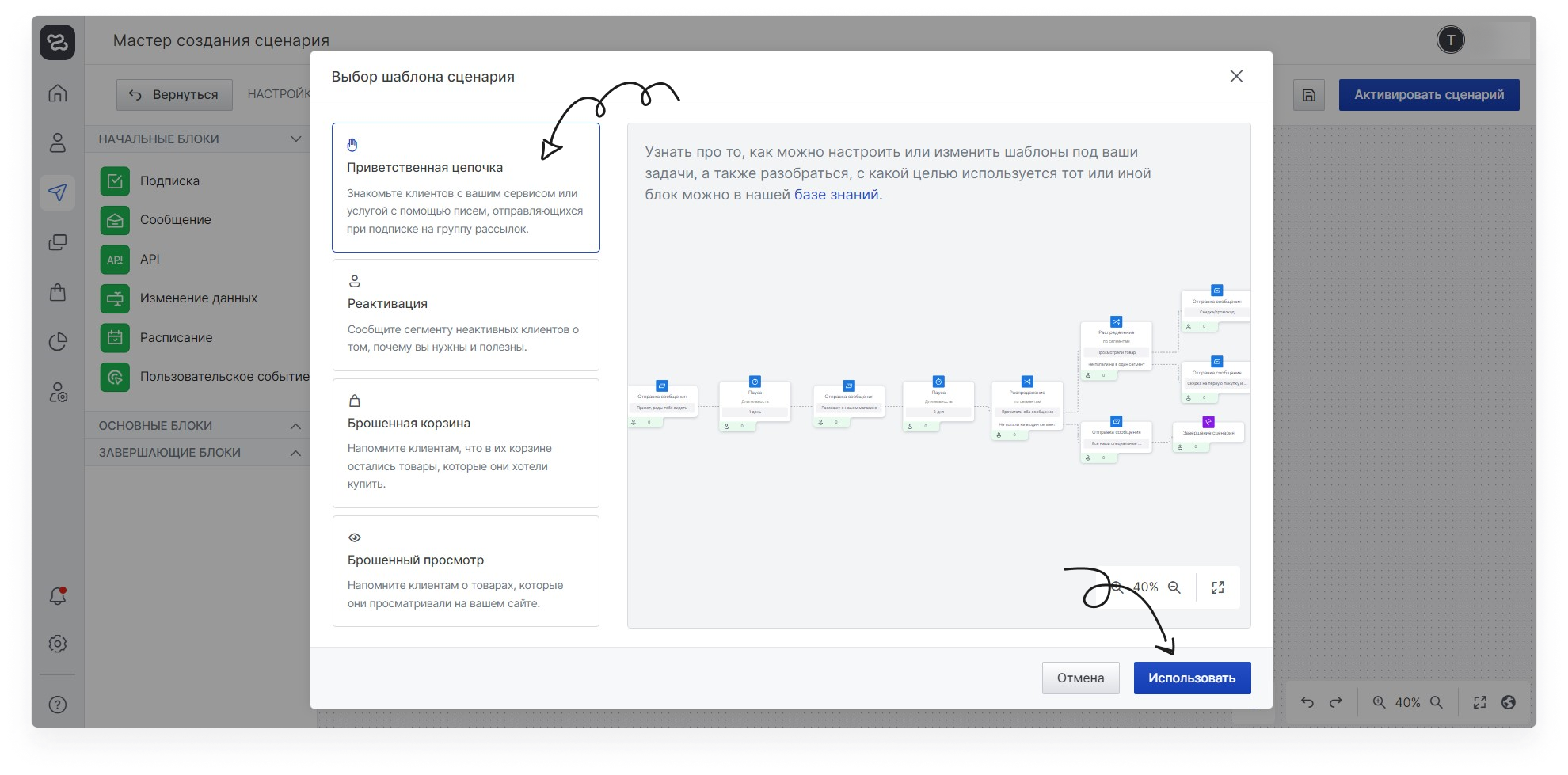
Task: Open the Настройки tab
Action: 279,94
